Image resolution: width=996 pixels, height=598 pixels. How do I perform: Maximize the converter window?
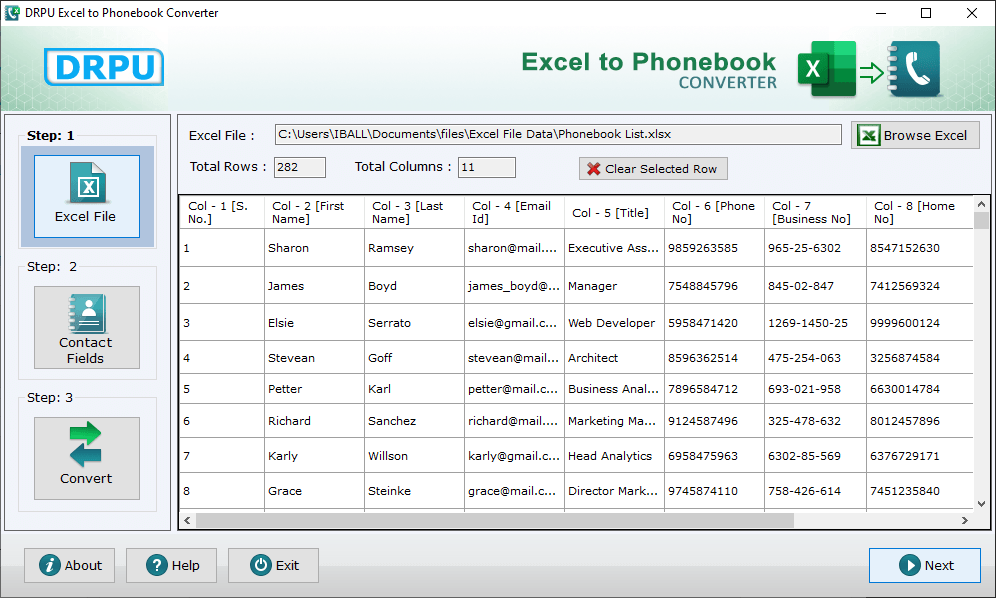pyautogui.click(x=926, y=13)
